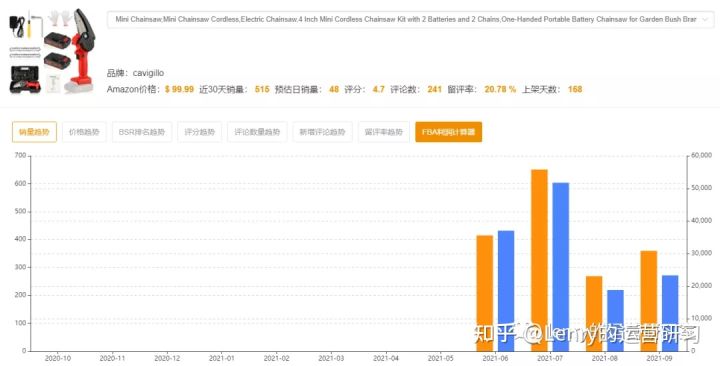Click the Amazon price $99.99

179,89
